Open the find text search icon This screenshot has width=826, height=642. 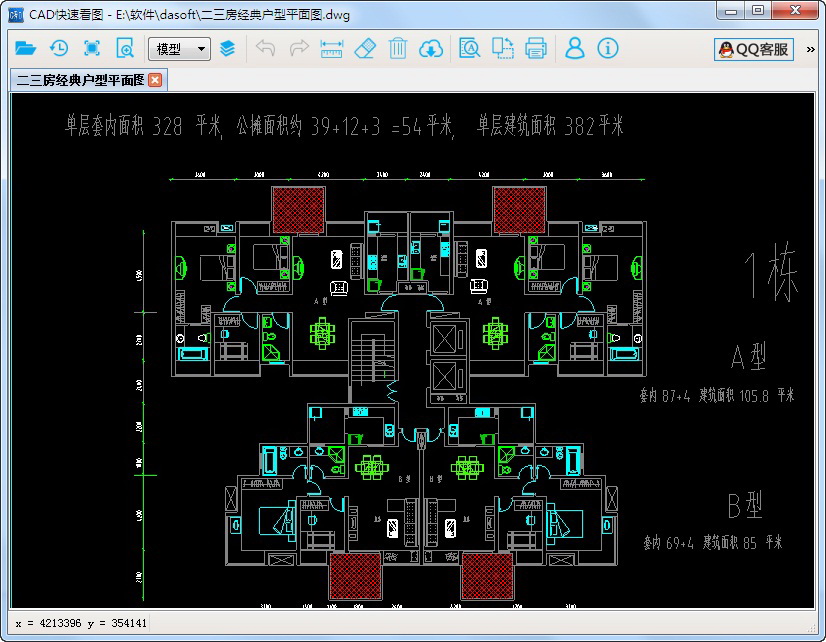[x=469, y=48]
